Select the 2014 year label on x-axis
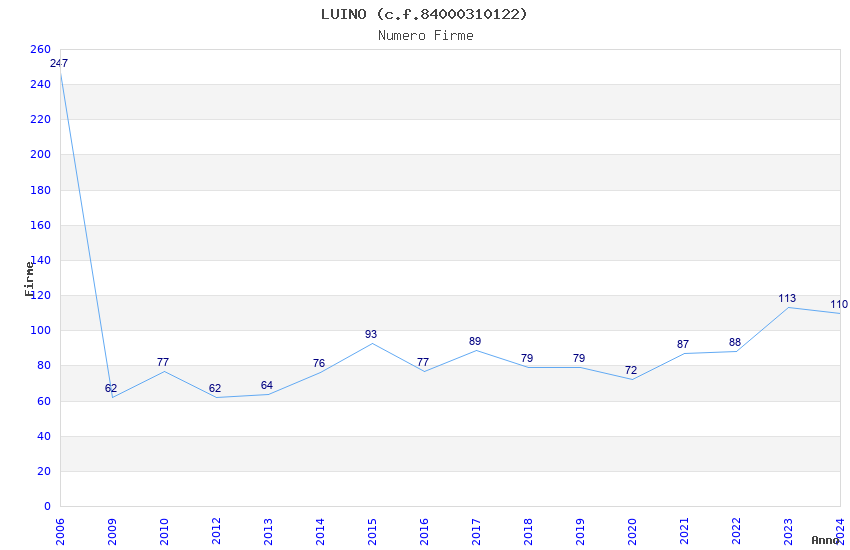 coord(320,531)
